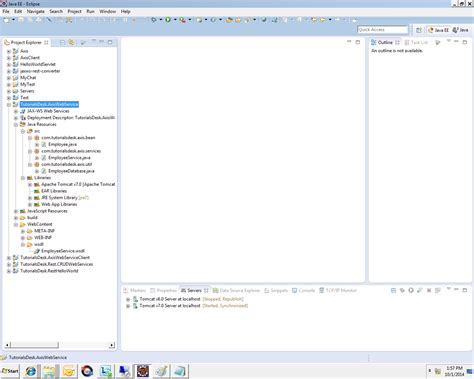Switch to the Markers tab

pyautogui.click(x=135, y=290)
